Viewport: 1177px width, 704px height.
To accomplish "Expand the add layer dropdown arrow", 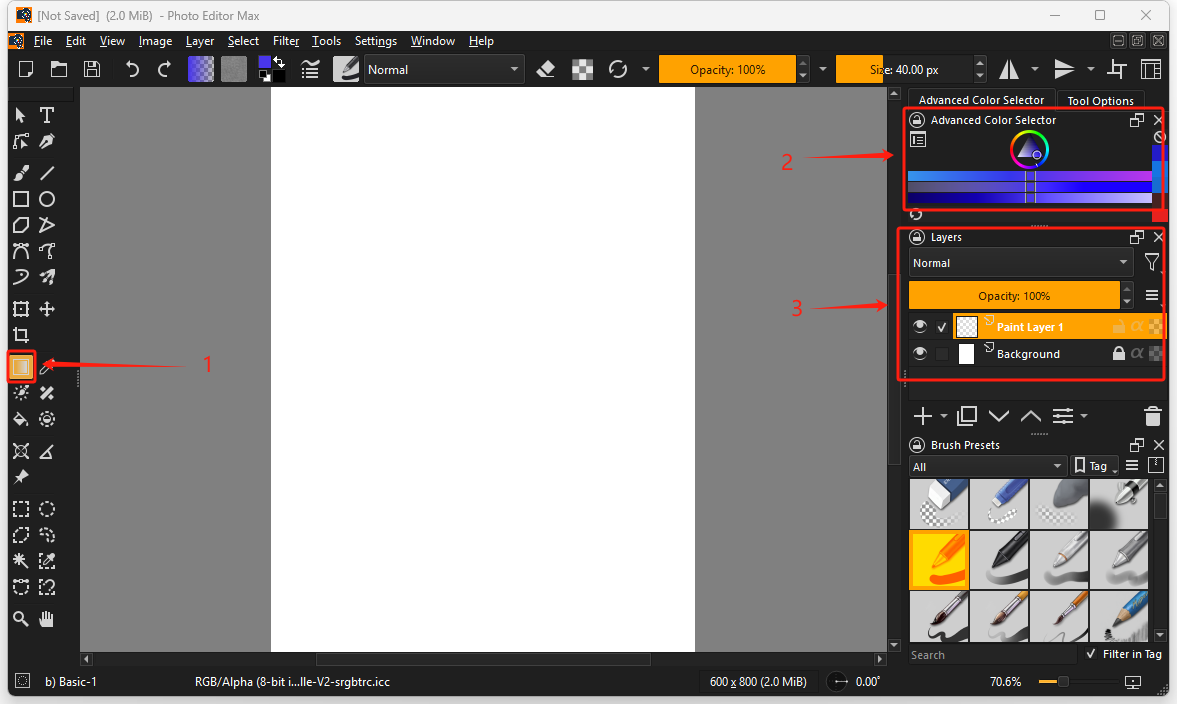I will [944, 416].
